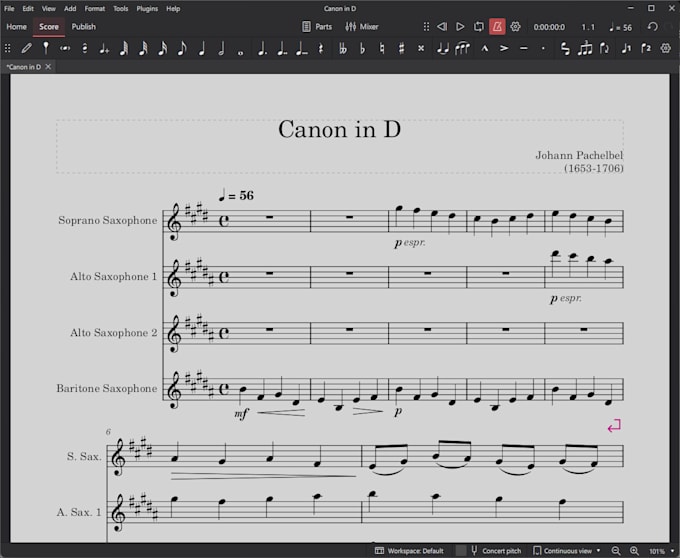Click Workspace: Default in status bar
680x558 pixels.
(x=409, y=551)
